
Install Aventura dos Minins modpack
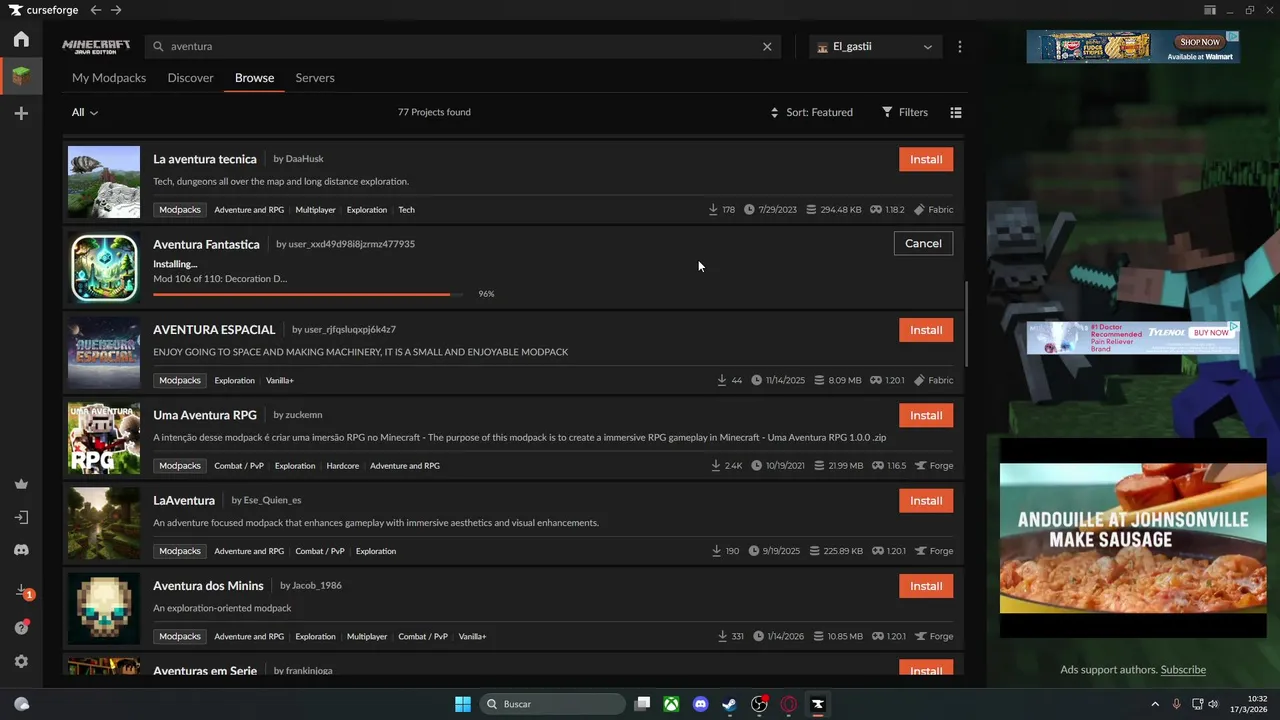(926, 586)
